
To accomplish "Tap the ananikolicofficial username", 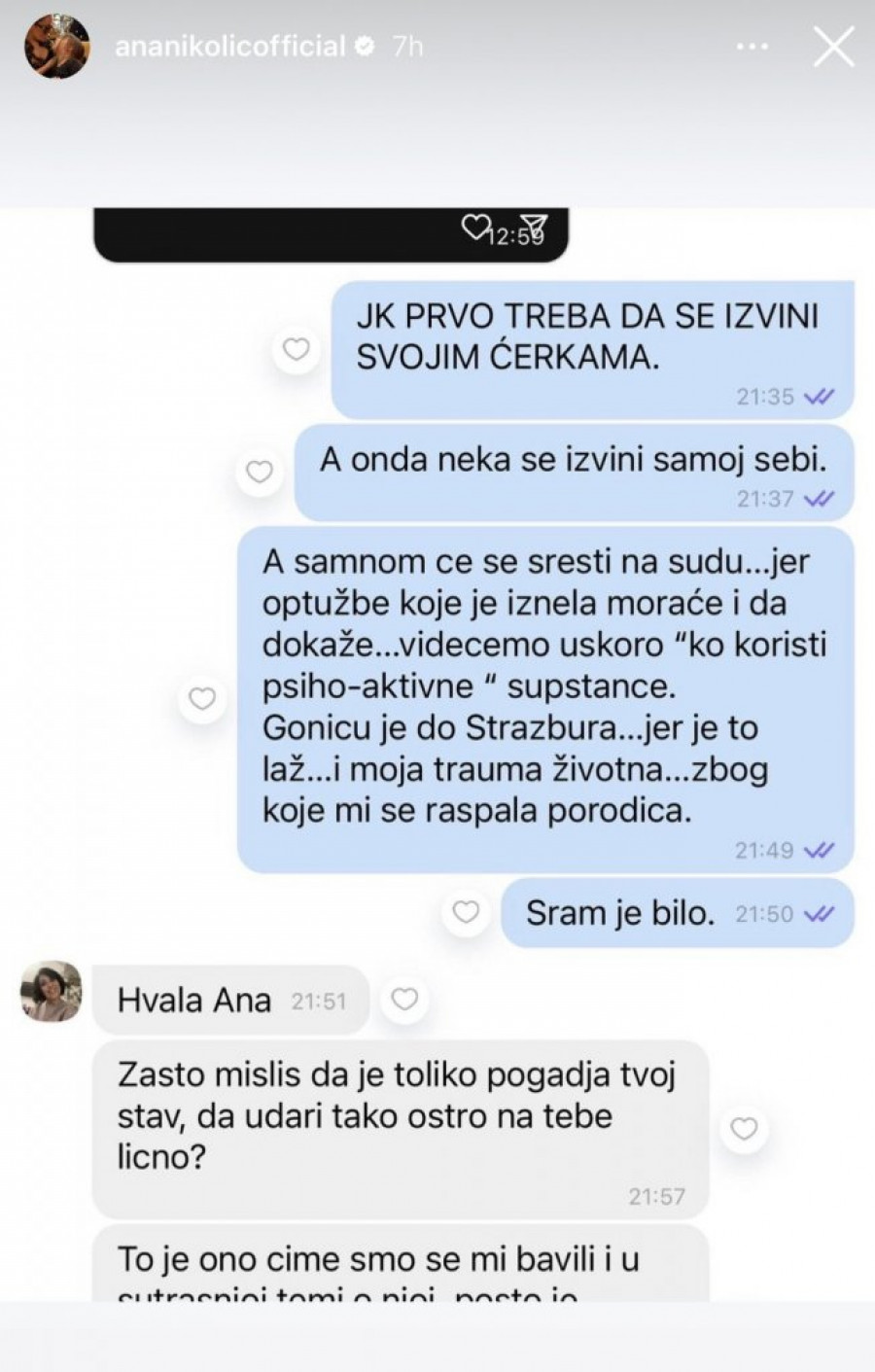I will click(x=230, y=47).
